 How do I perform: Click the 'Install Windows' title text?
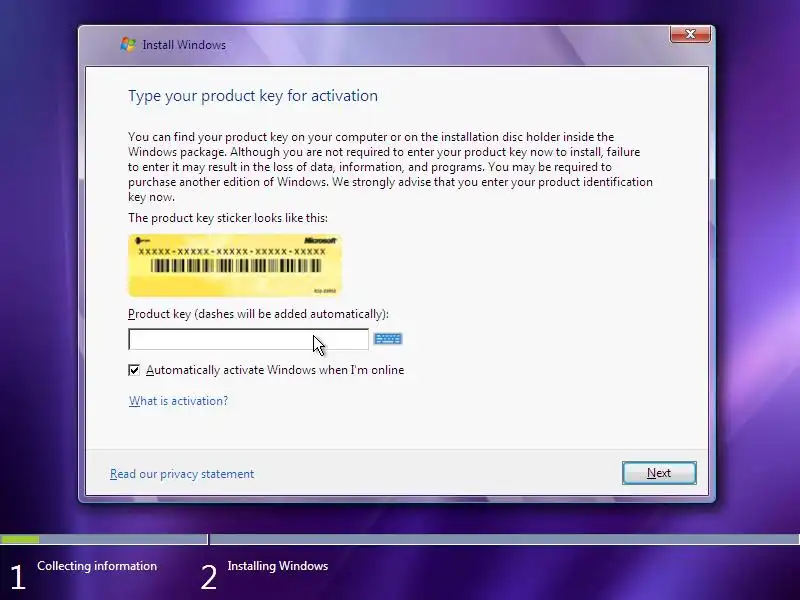(x=184, y=45)
